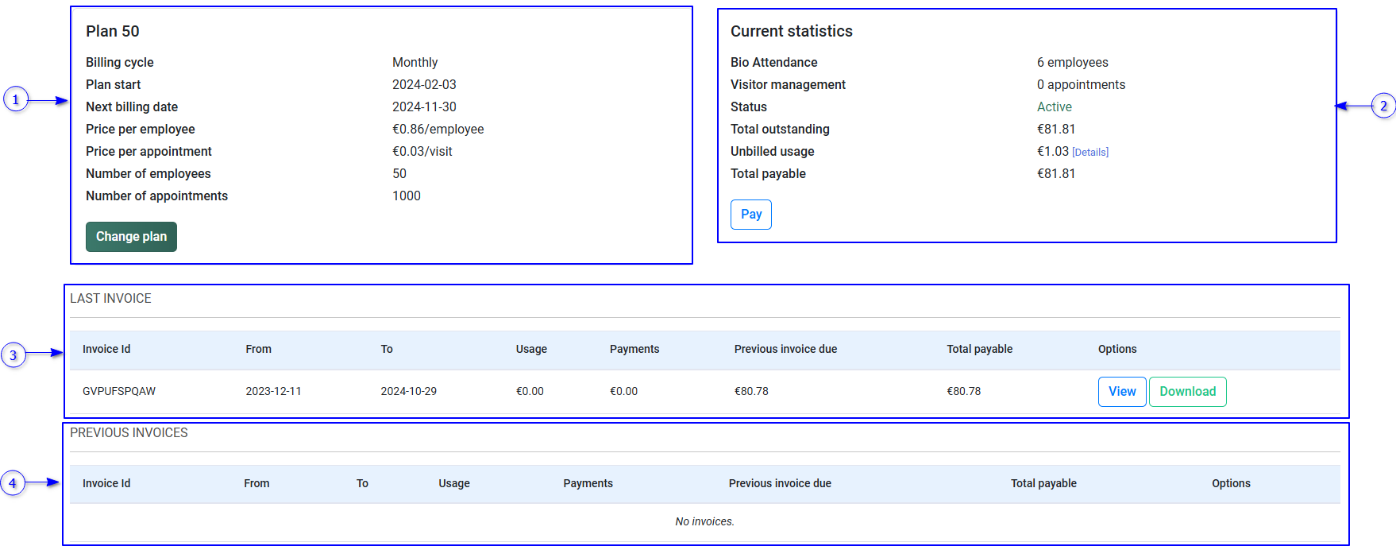View the last invoice GVPUFSPQAW
Image resolution: width=1396 pixels, height=546 pixels.
point(1122,392)
